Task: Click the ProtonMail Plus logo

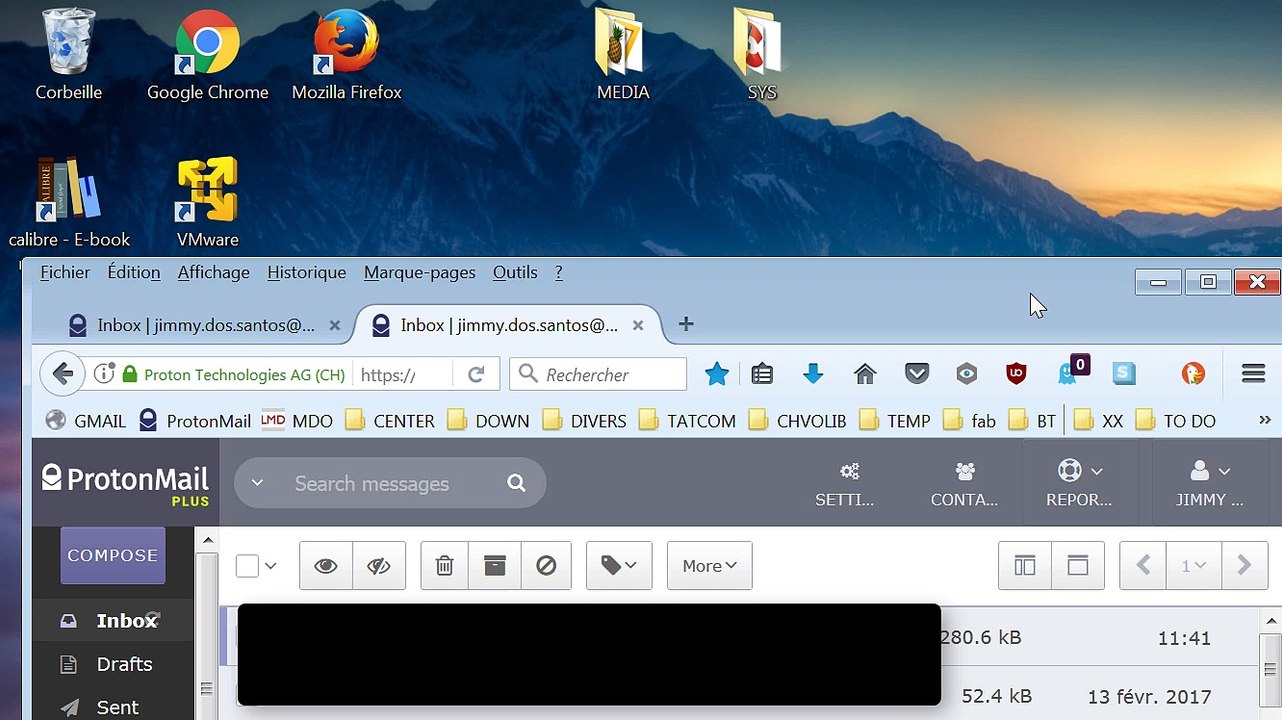Action: coord(125,483)
